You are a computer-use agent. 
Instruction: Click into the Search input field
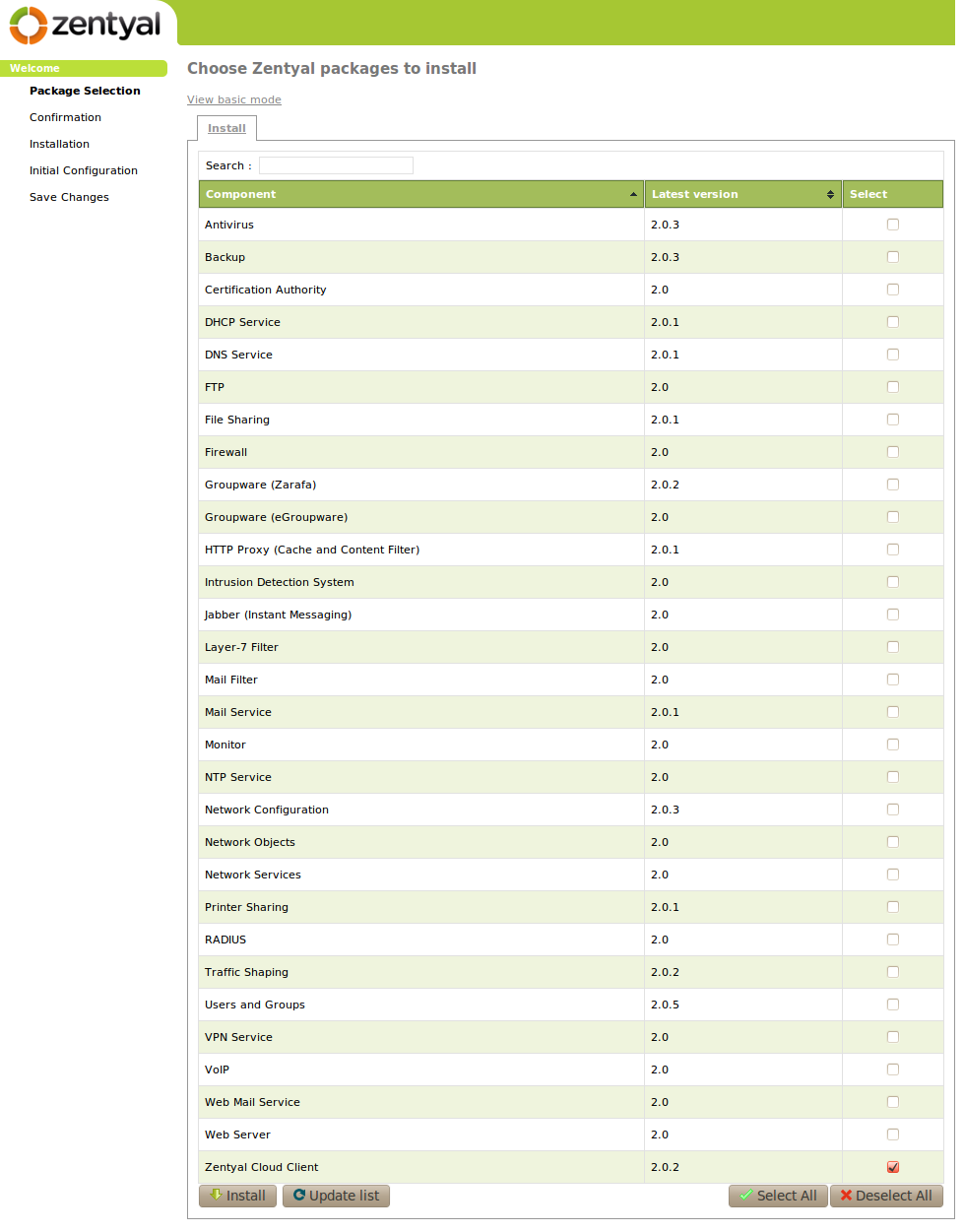(336, 165)
